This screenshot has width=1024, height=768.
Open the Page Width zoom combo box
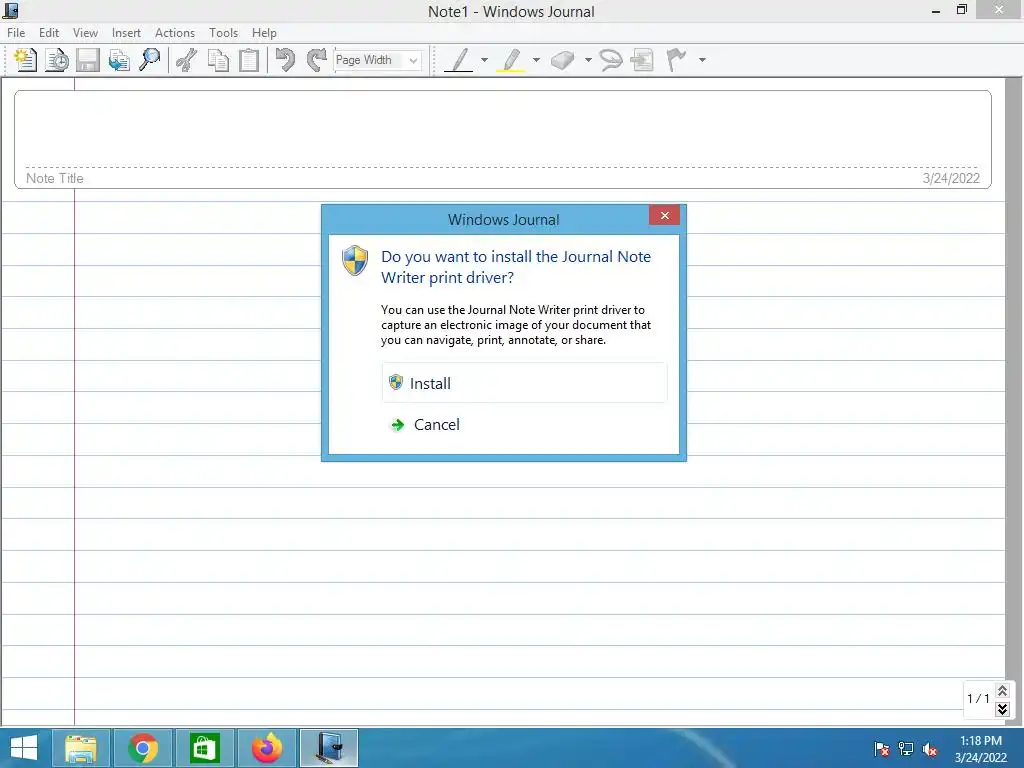377,60
